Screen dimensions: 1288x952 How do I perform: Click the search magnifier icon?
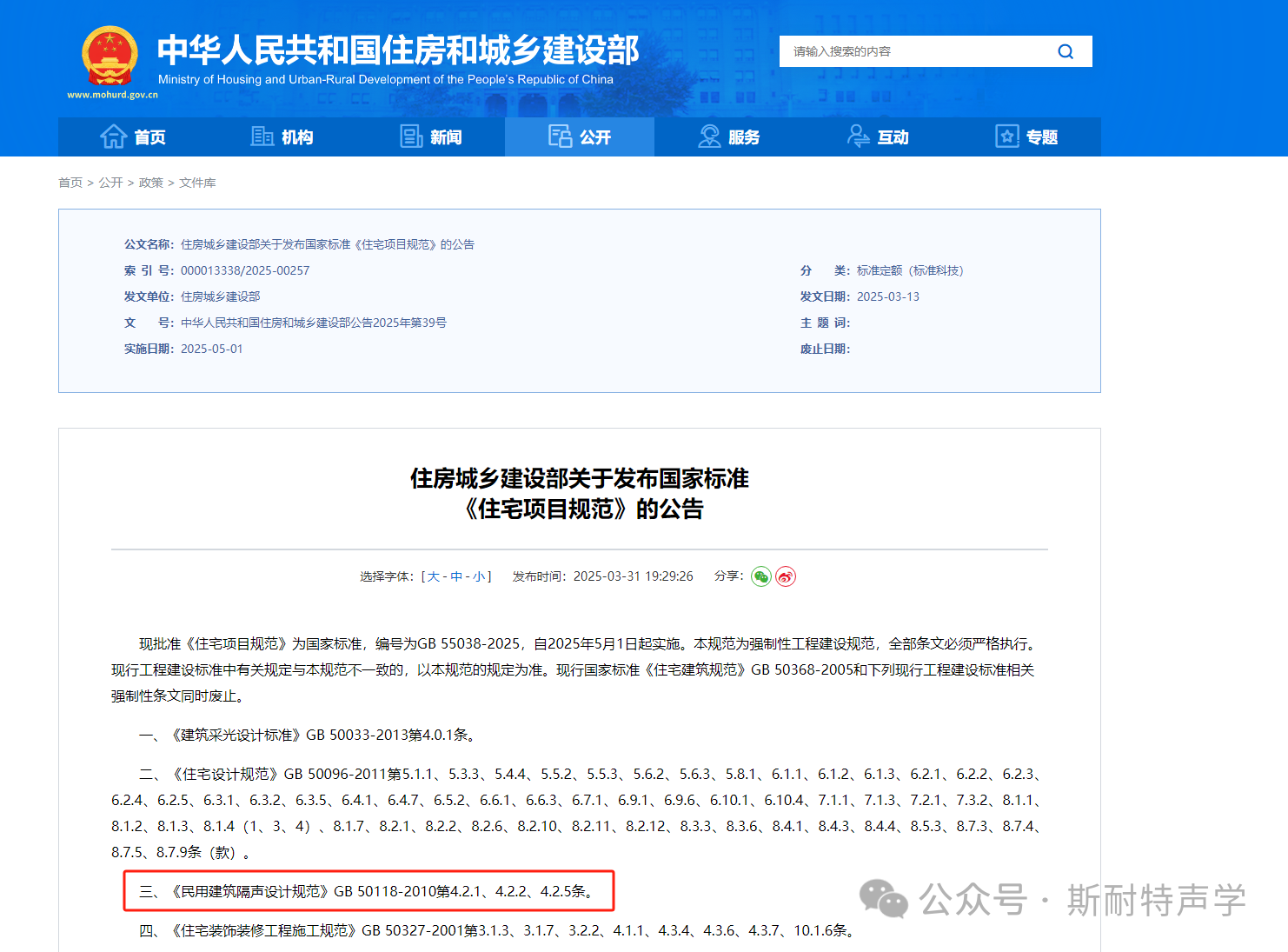click(1066, 51)
